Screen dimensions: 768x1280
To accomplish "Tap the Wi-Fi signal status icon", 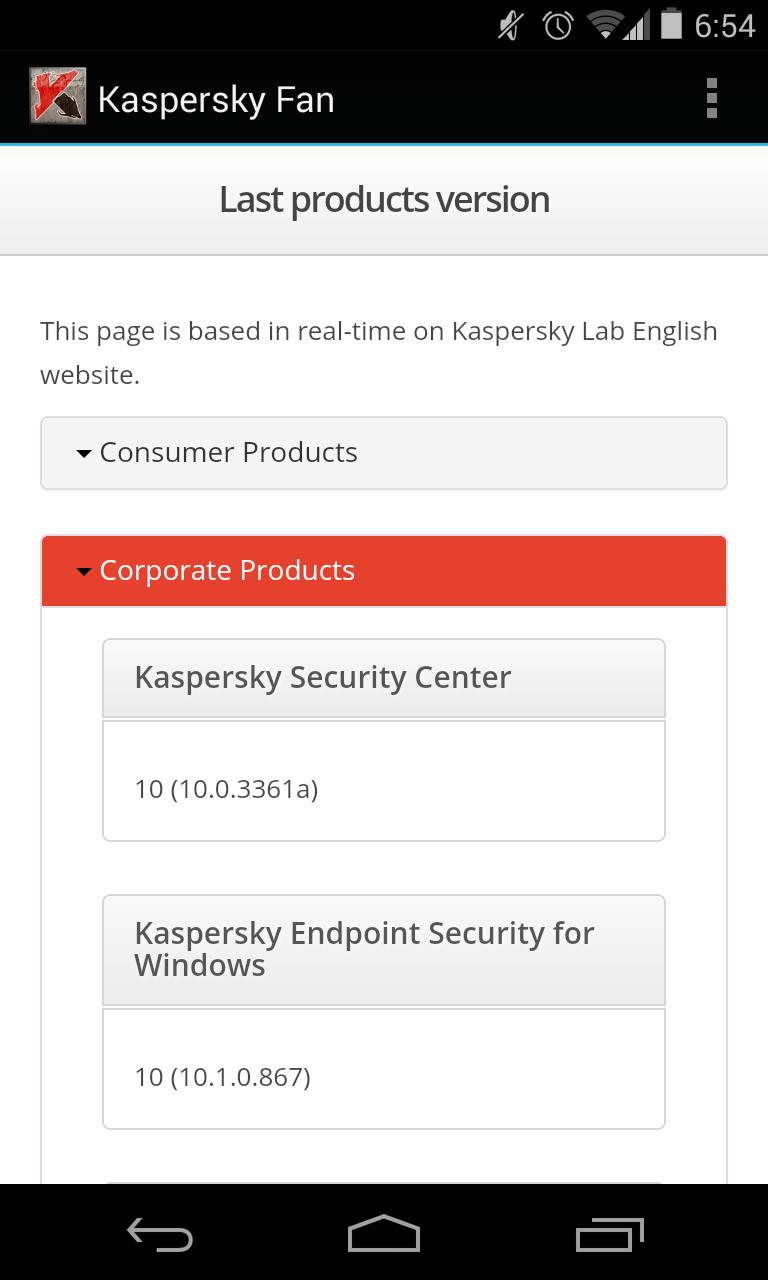I will (604, 25).
